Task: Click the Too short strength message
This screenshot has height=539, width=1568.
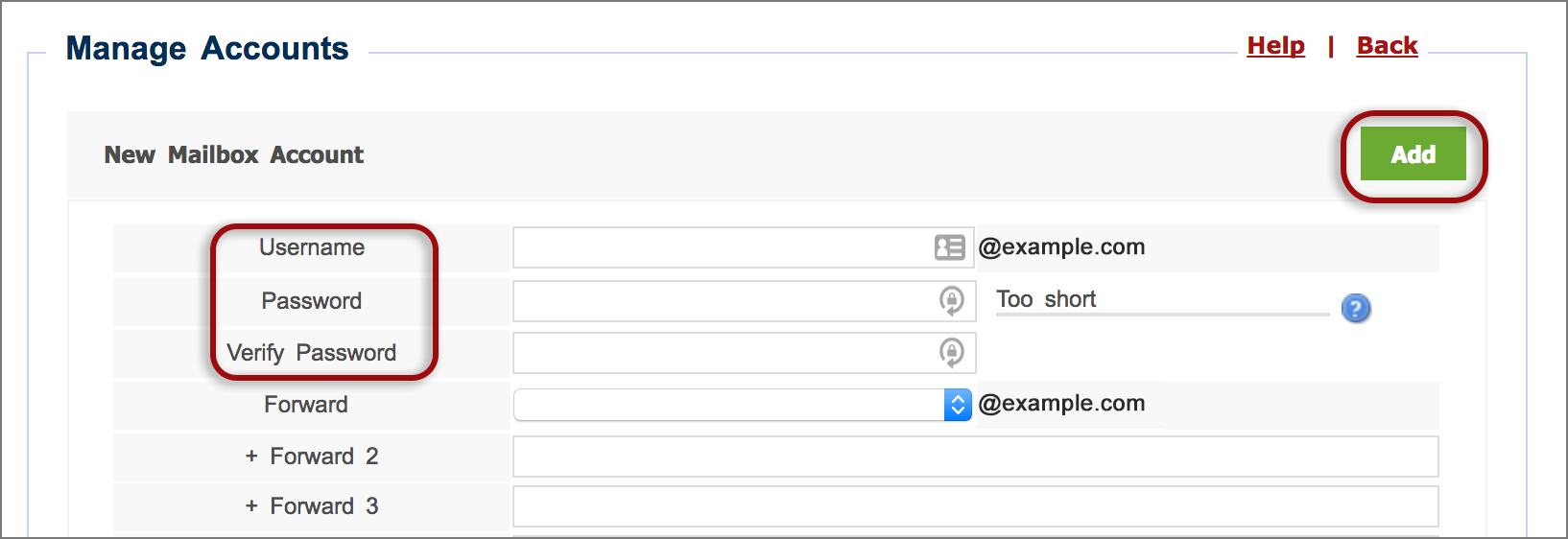Action: click(x=1046, y=299)
